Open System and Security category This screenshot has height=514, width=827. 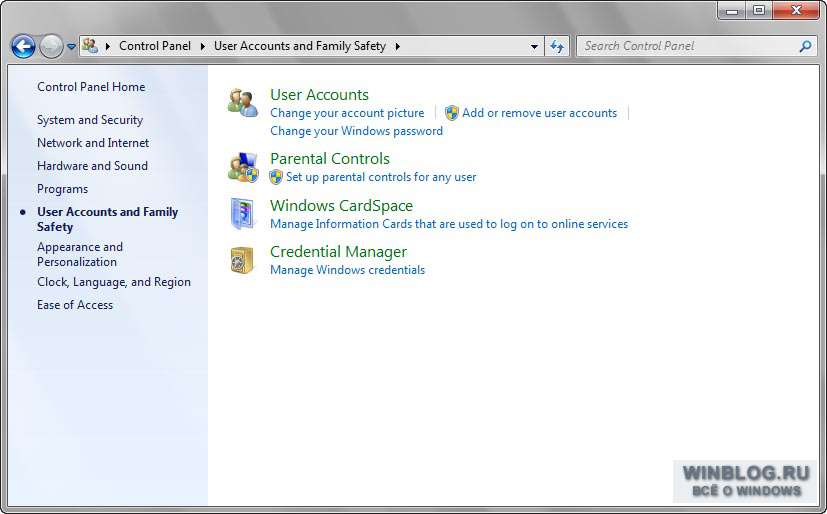90,120
